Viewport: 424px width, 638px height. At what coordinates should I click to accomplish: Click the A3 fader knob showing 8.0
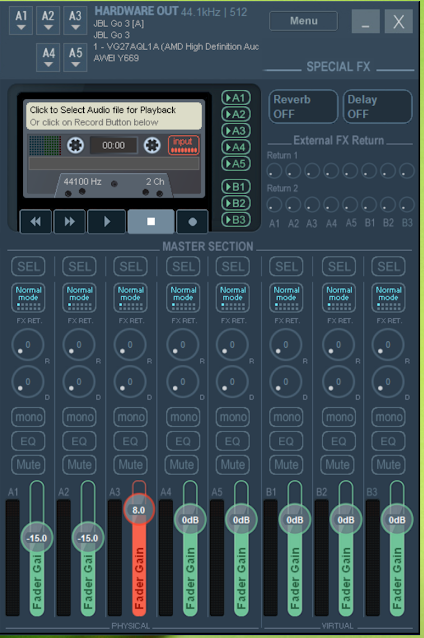tap(139, 510)
